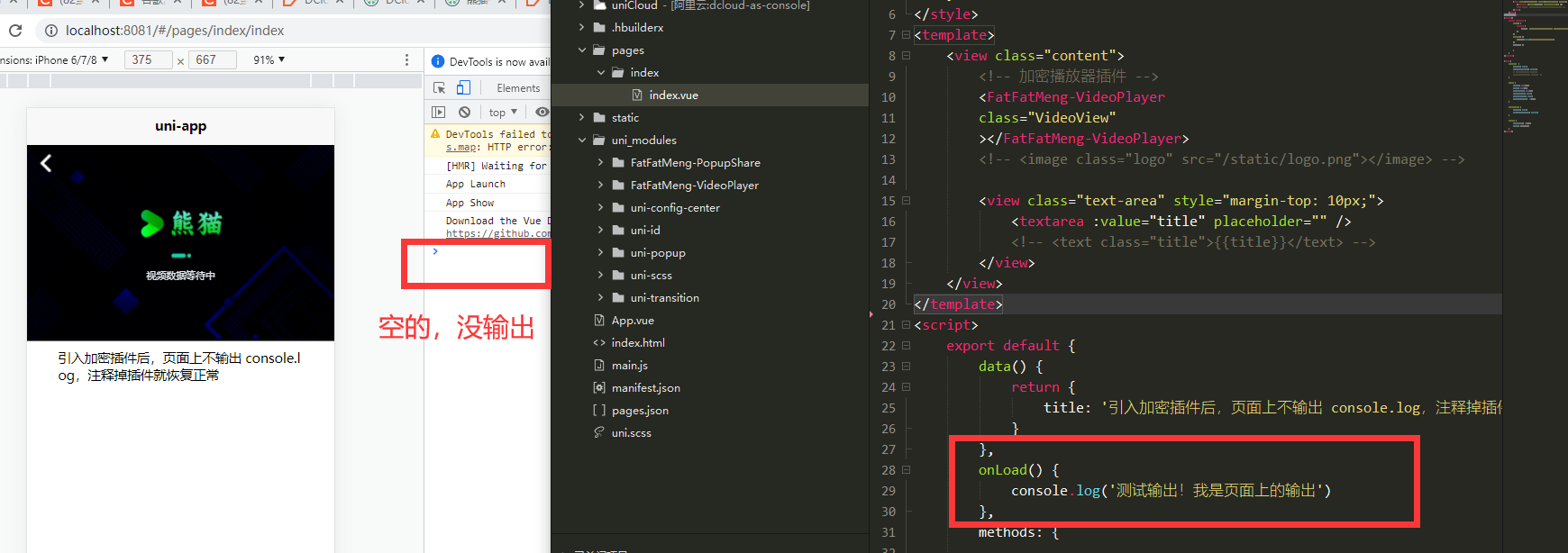Viewport: 1568px width, 553px height.
Task: Click the viewport width field showing 375
Action: click(x=147, y=59)
